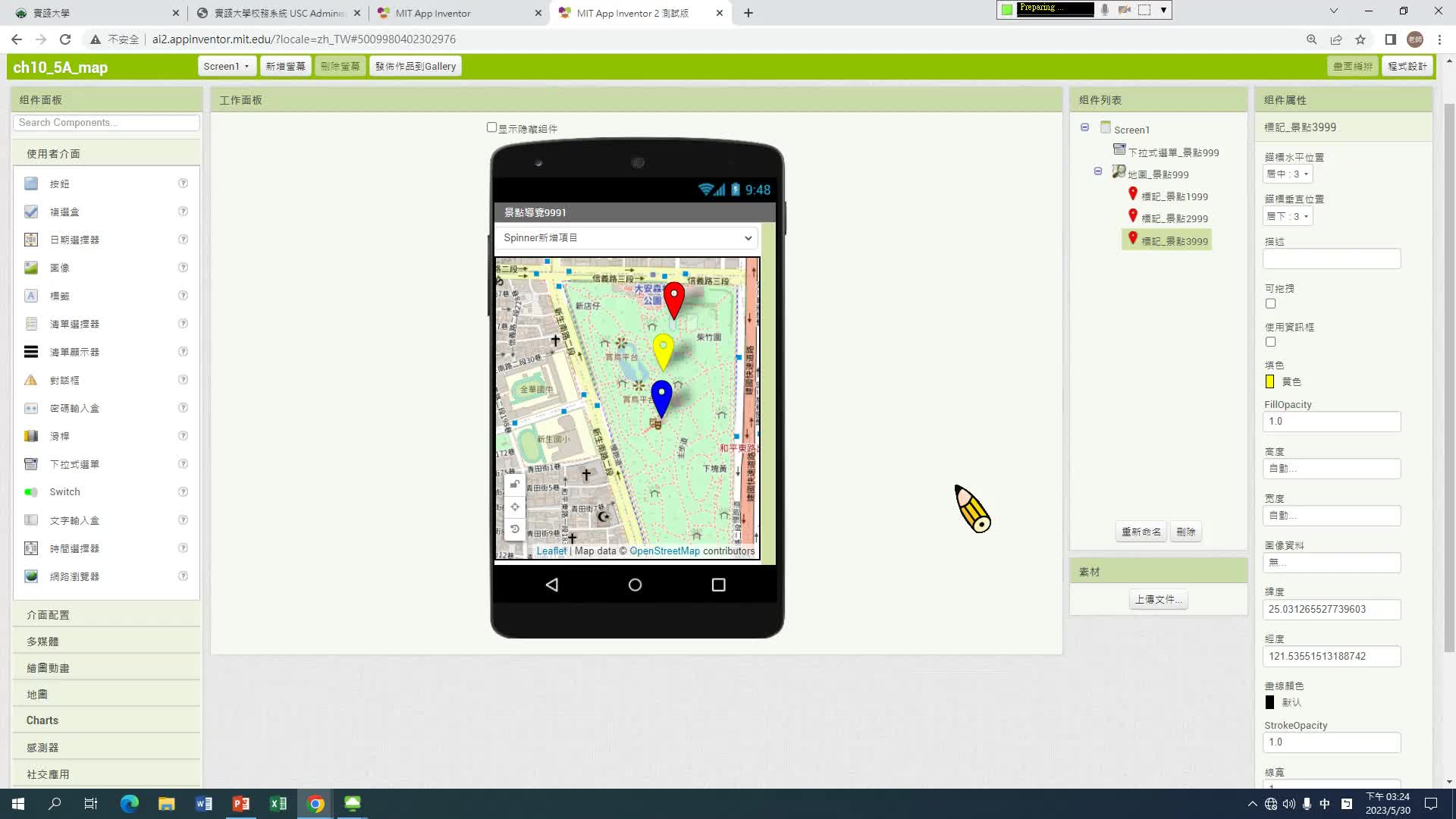Click the yellow marker on the map

663,352
